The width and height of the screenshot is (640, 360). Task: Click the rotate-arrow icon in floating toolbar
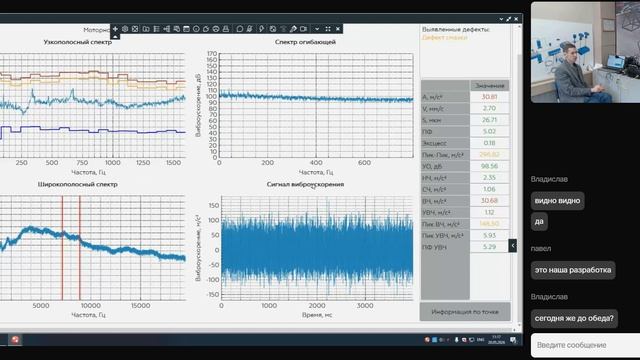206,29
